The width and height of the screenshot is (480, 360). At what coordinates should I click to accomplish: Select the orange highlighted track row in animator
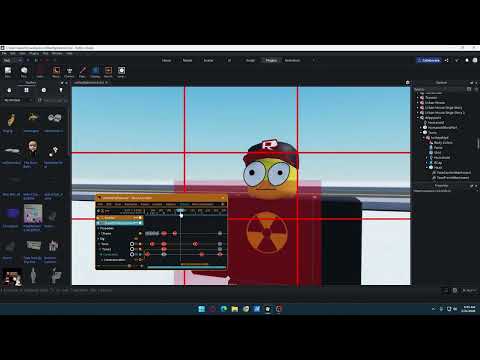point(120,218)
